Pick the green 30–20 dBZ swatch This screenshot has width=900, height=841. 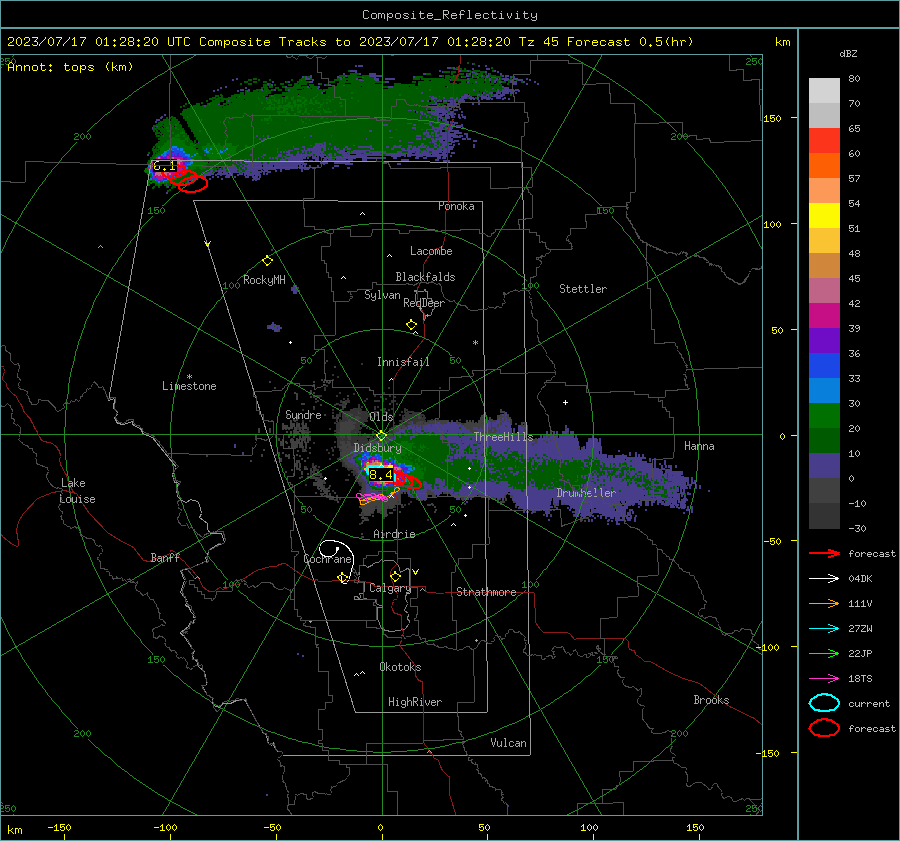[x=824, y=416]
